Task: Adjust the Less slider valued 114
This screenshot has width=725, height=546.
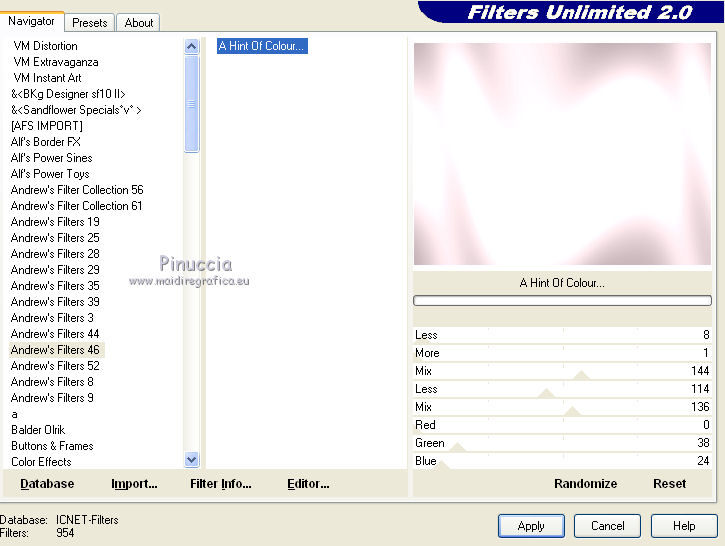Action: point(562,389)
